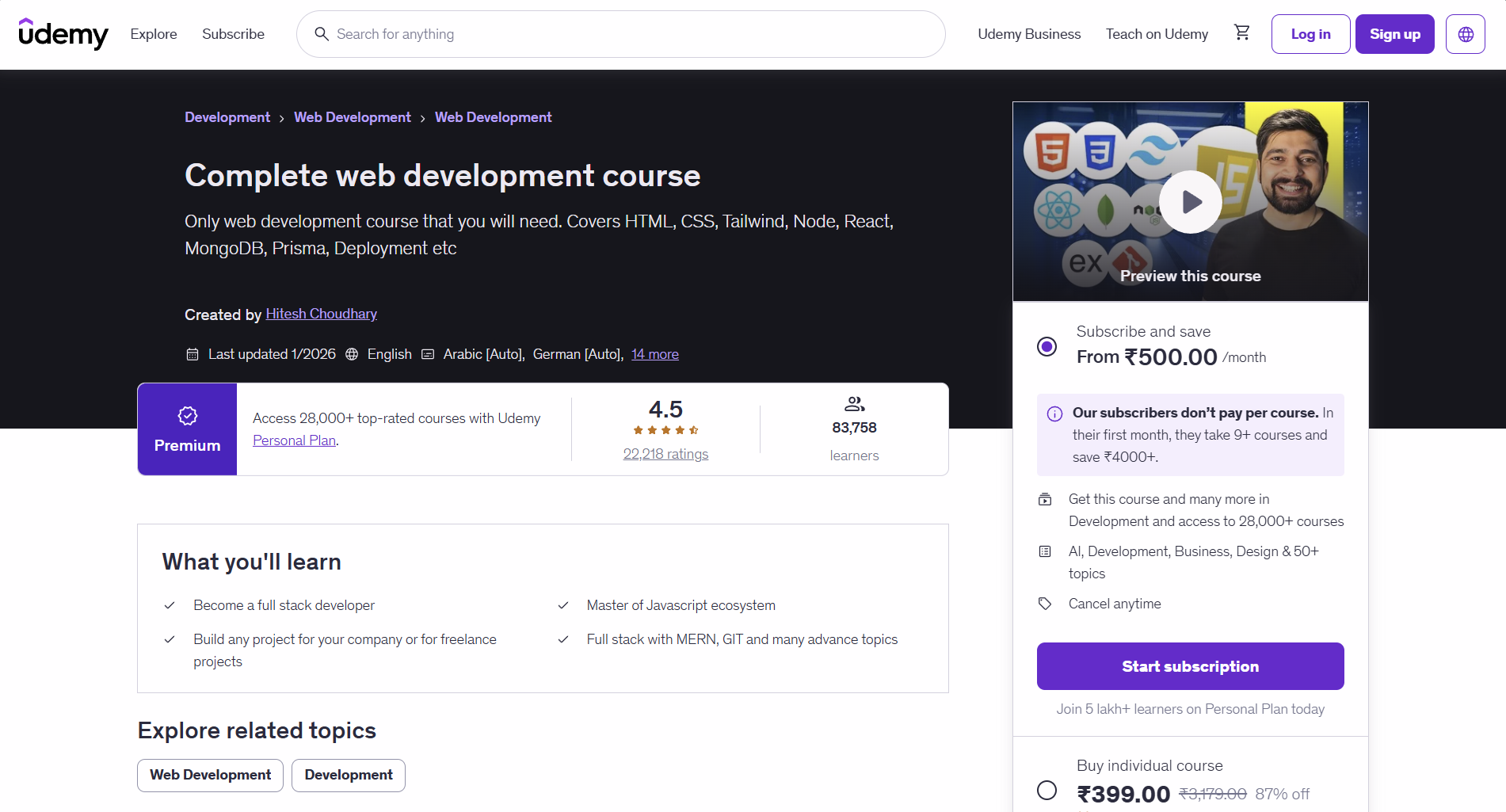Click the 'Complete web development course' title
This screenshot has width=1506, height=812.
pos(442,175)
